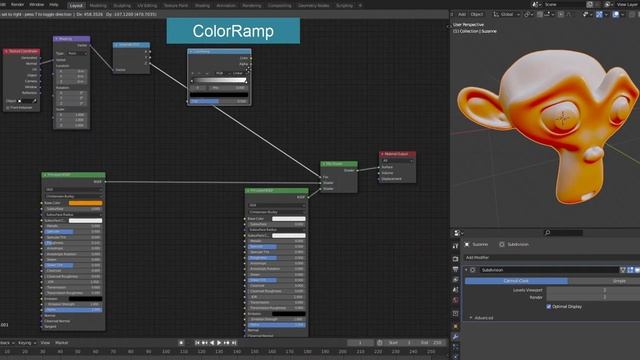Click the pivot point icon in viewport header

pyautogui.click(x=528, y=14)
